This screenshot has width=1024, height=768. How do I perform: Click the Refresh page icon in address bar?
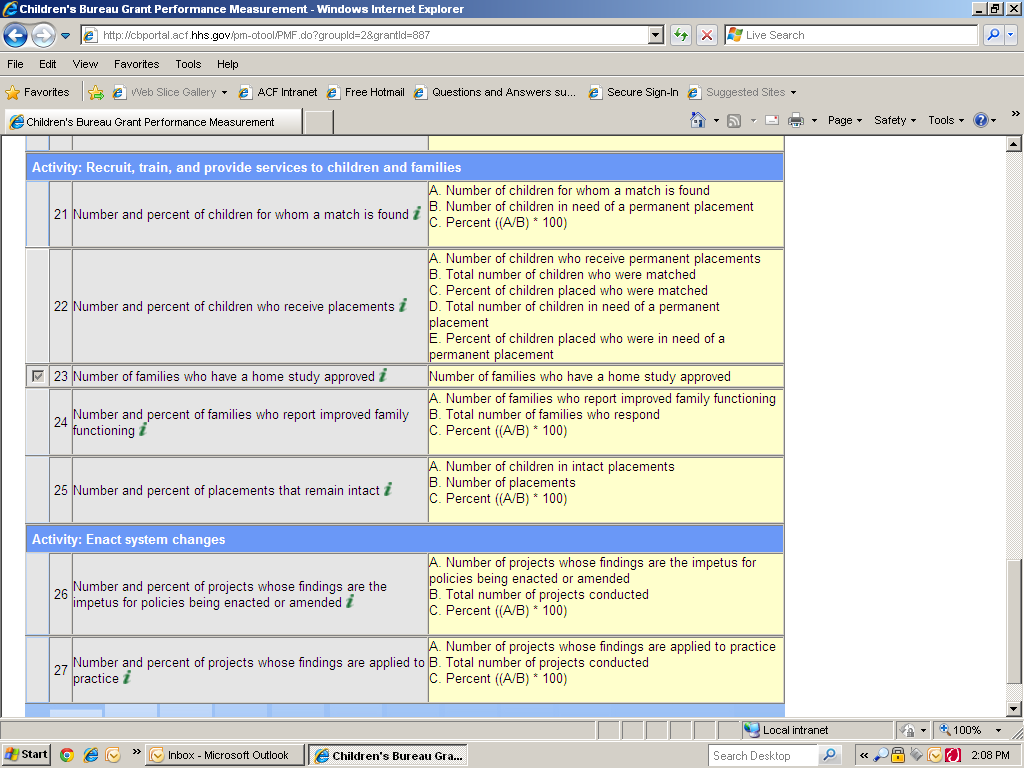pos(681,35)
